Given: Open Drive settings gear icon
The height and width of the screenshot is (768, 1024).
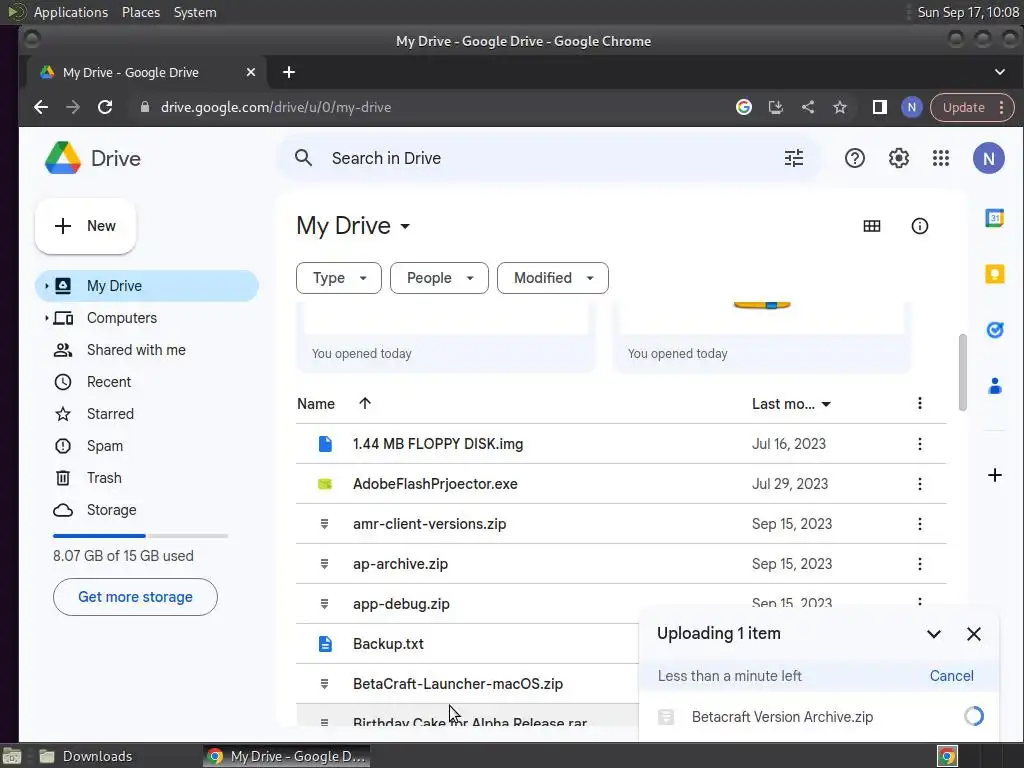Looking at the screenshot, I should [x=899, y=158].
